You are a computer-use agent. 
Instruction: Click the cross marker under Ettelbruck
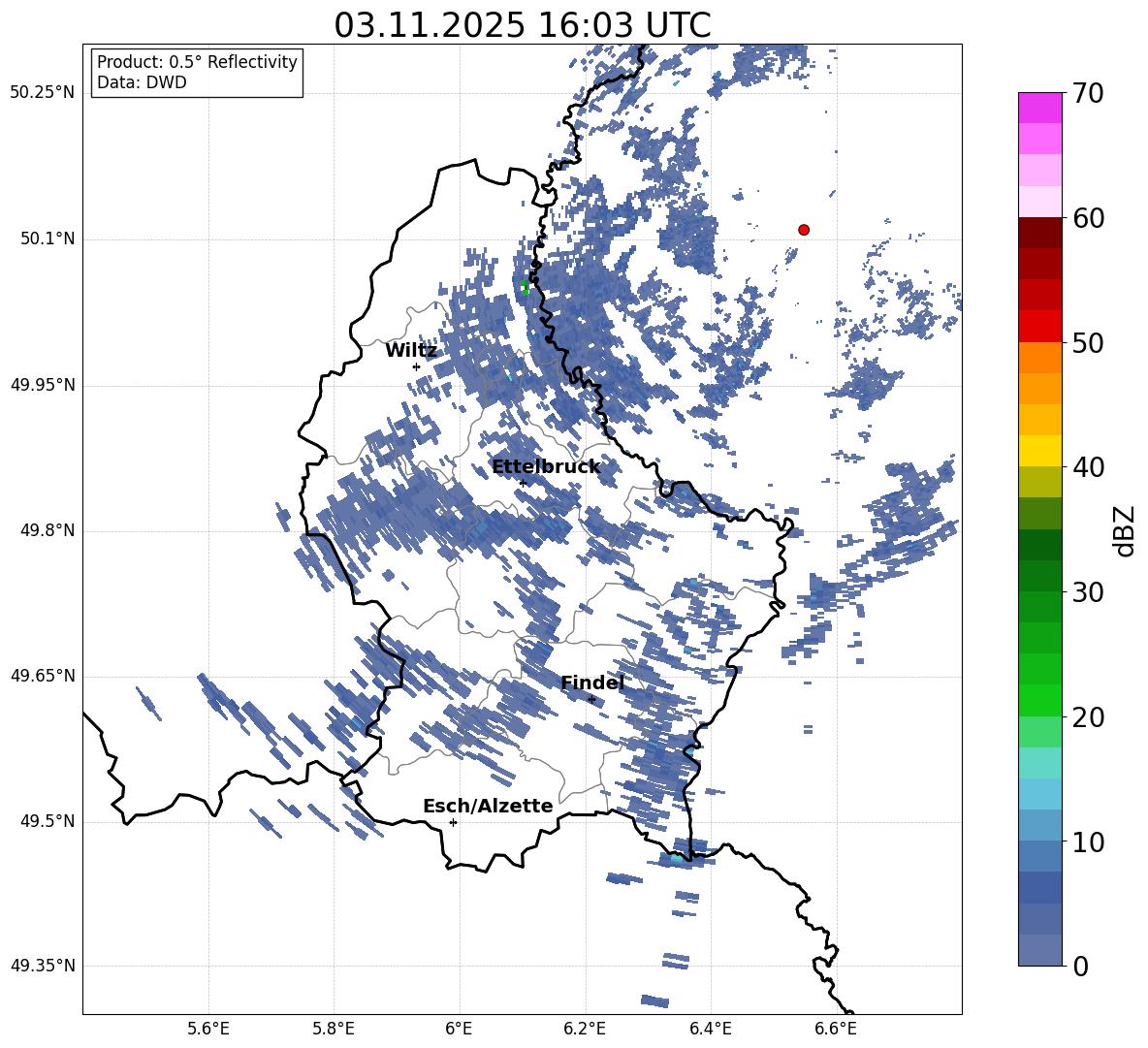coord(523,483)
